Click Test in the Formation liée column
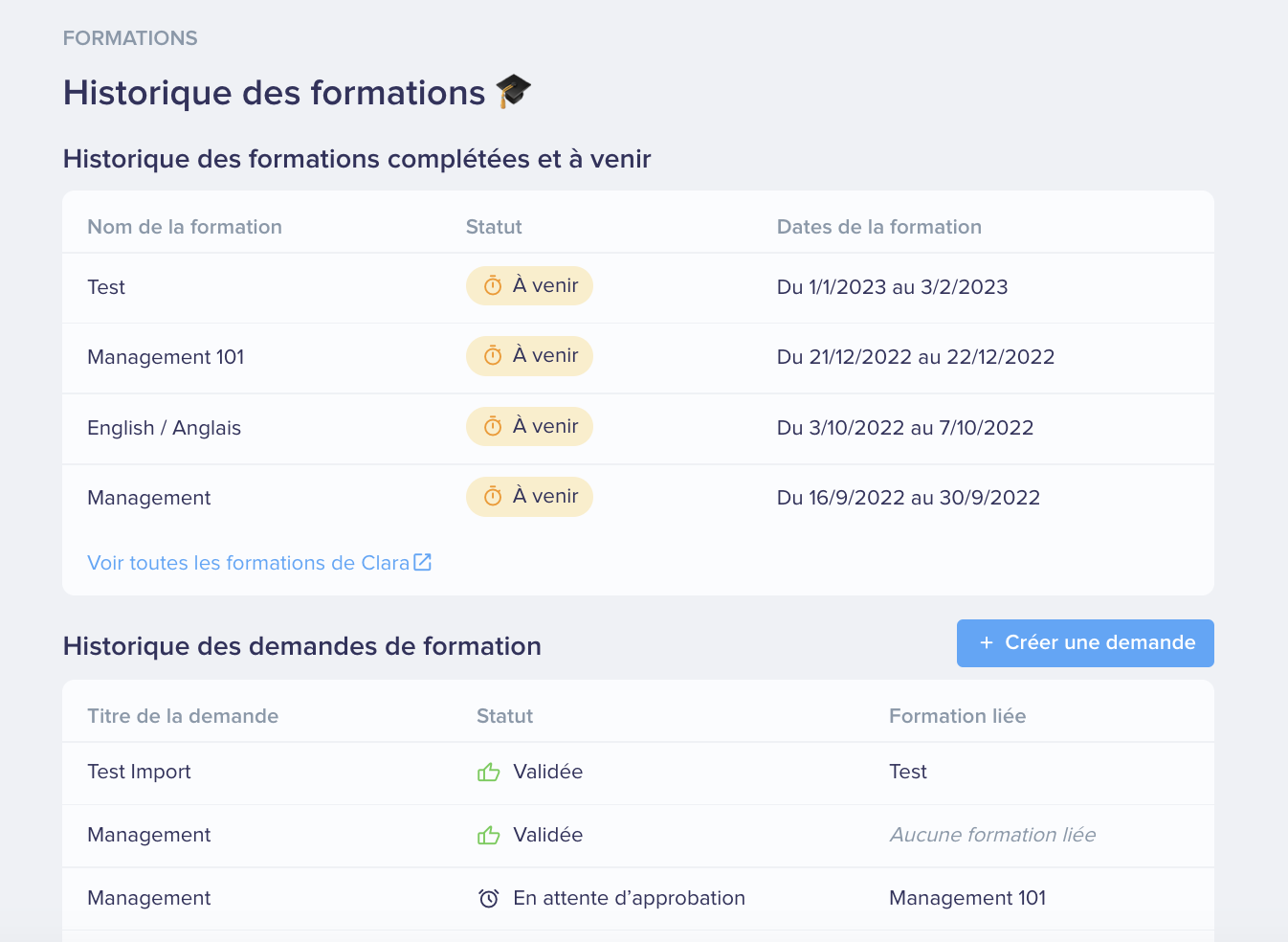 point(908,772)
